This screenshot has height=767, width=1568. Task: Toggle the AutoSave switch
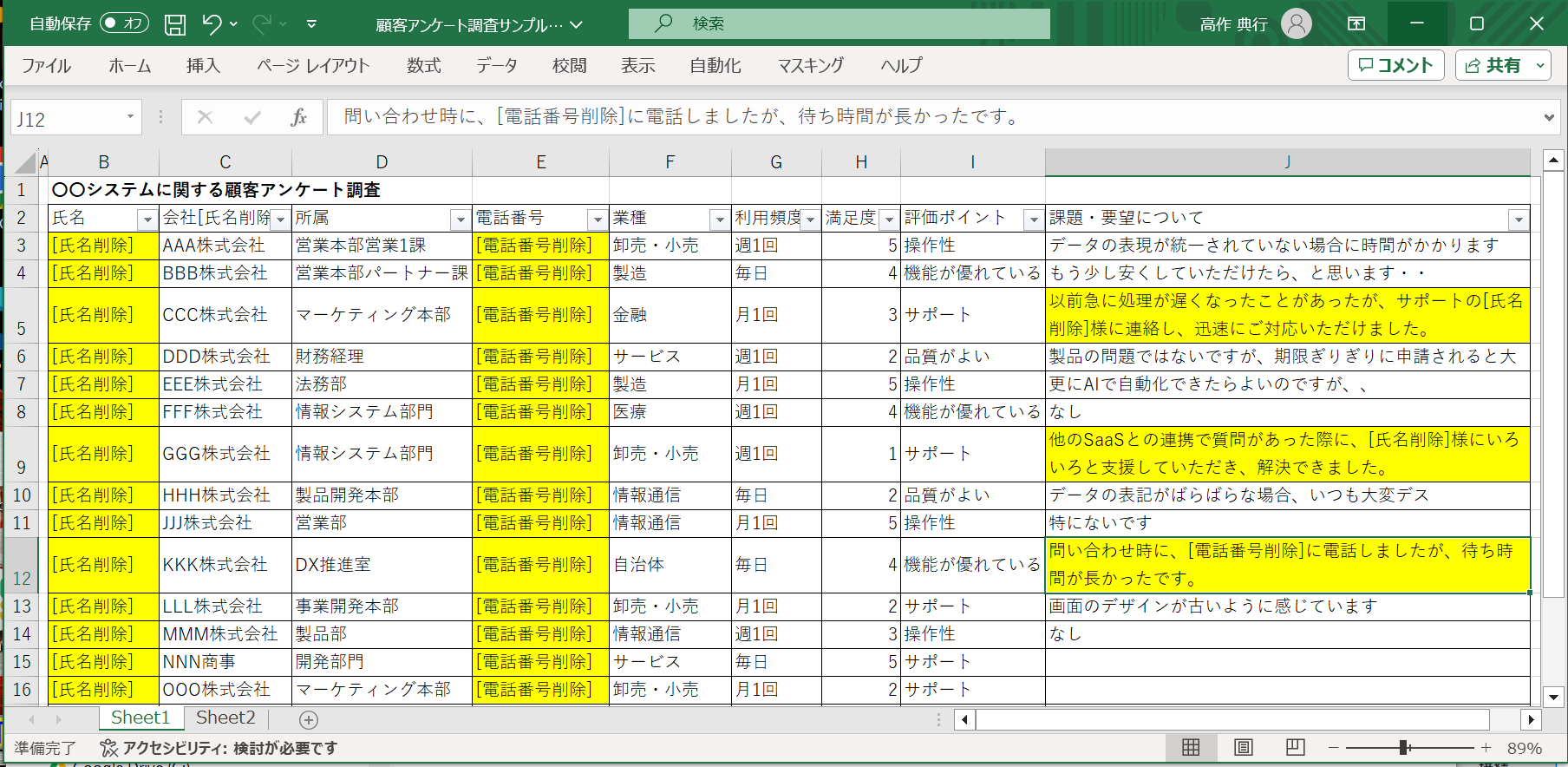point(124,23)
